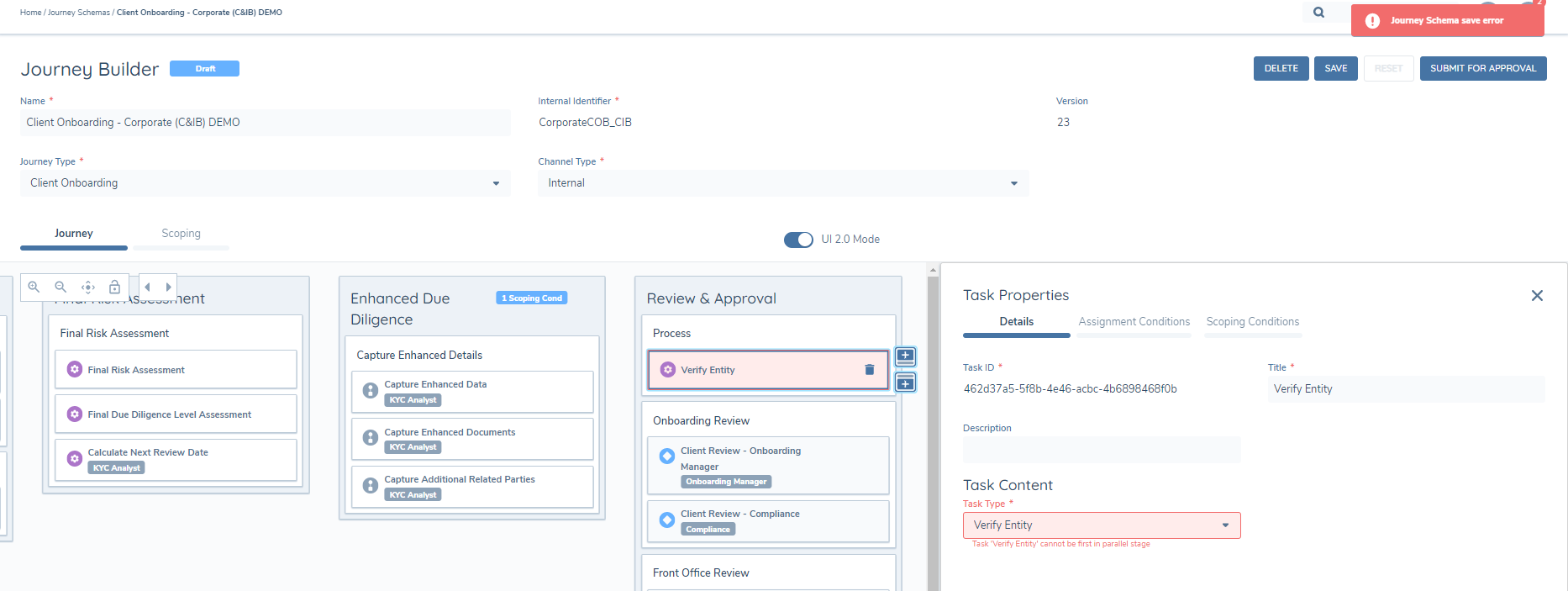Toggle the UI 2.0 Mode switch

click(x=798, y=240)
